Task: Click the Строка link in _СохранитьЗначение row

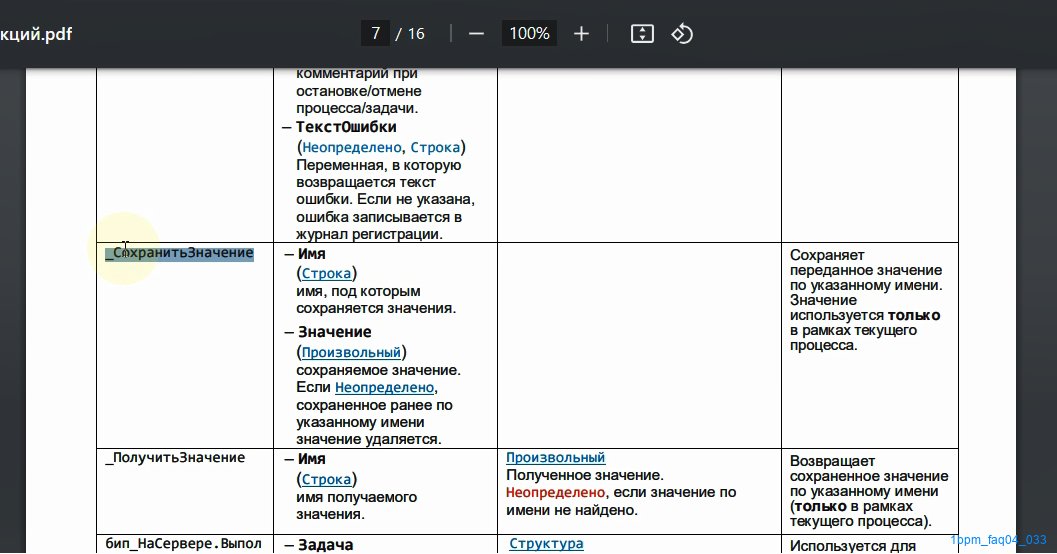Action: coord(326,273)
